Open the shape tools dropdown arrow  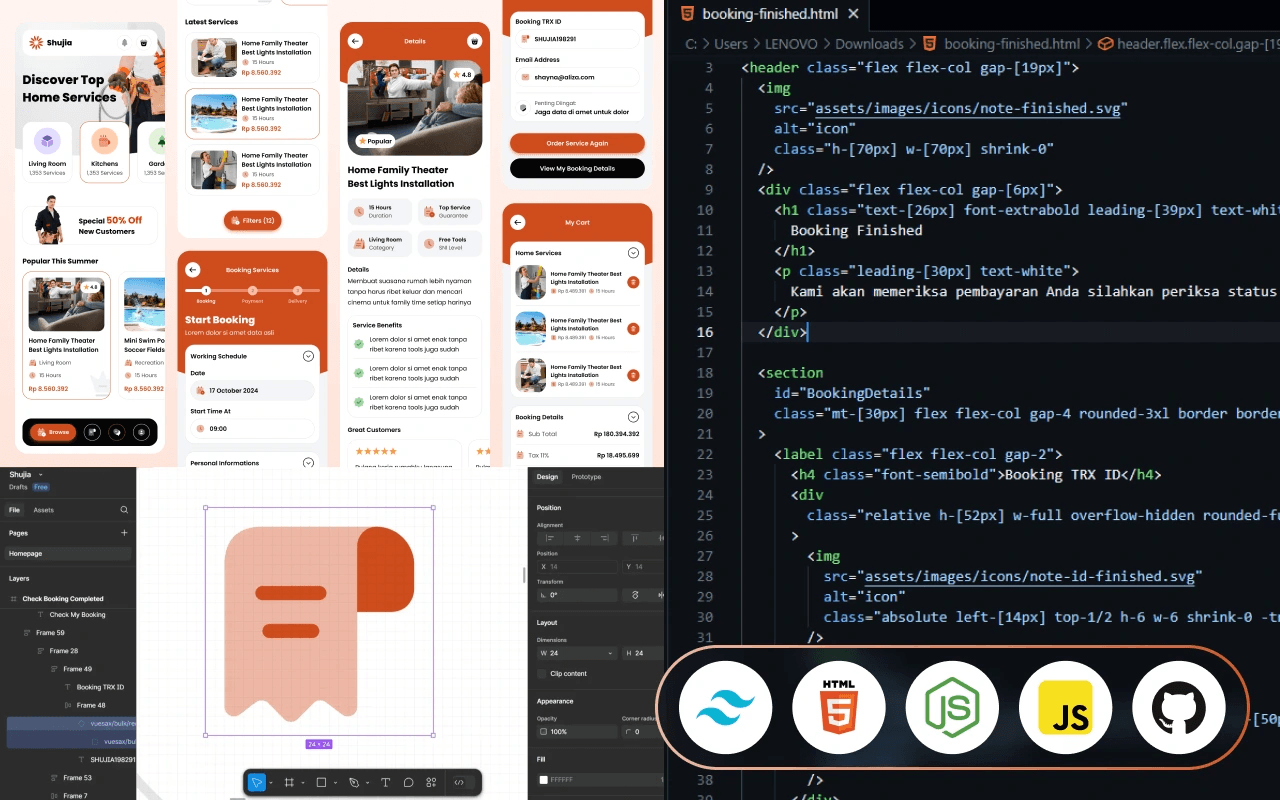(x=335, y=783)
